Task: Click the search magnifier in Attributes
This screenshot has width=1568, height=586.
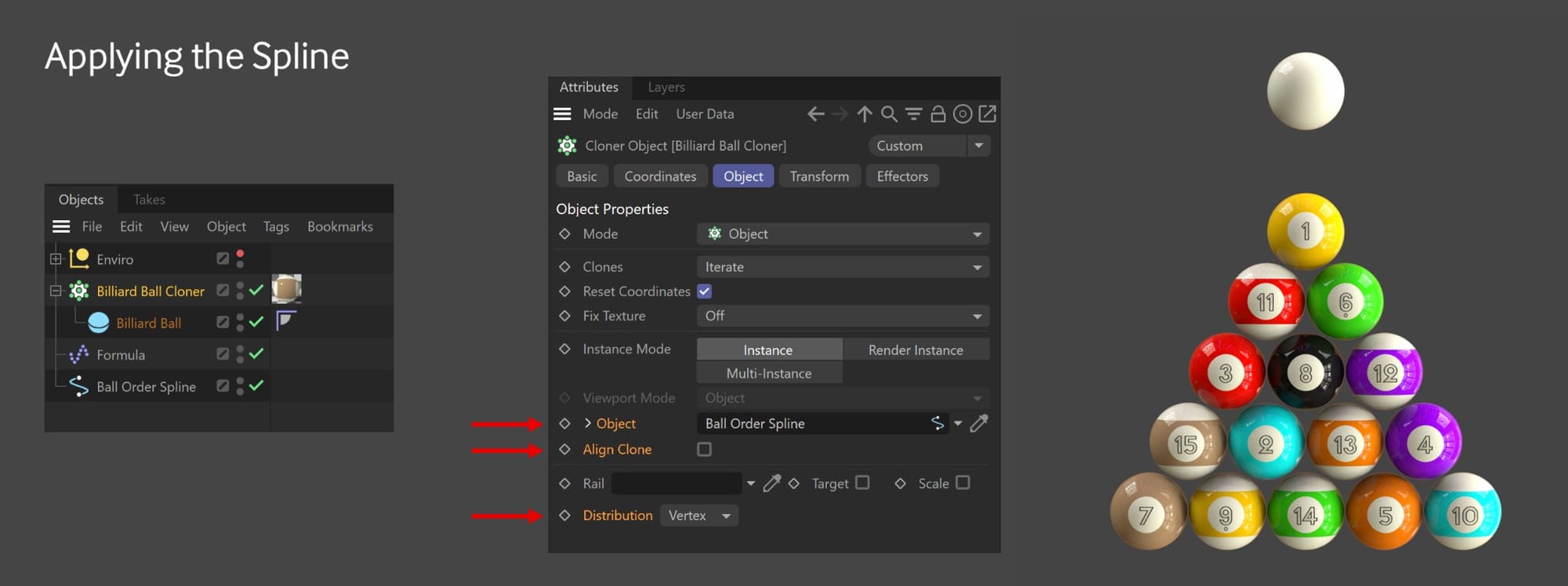Action: point(889,114)
